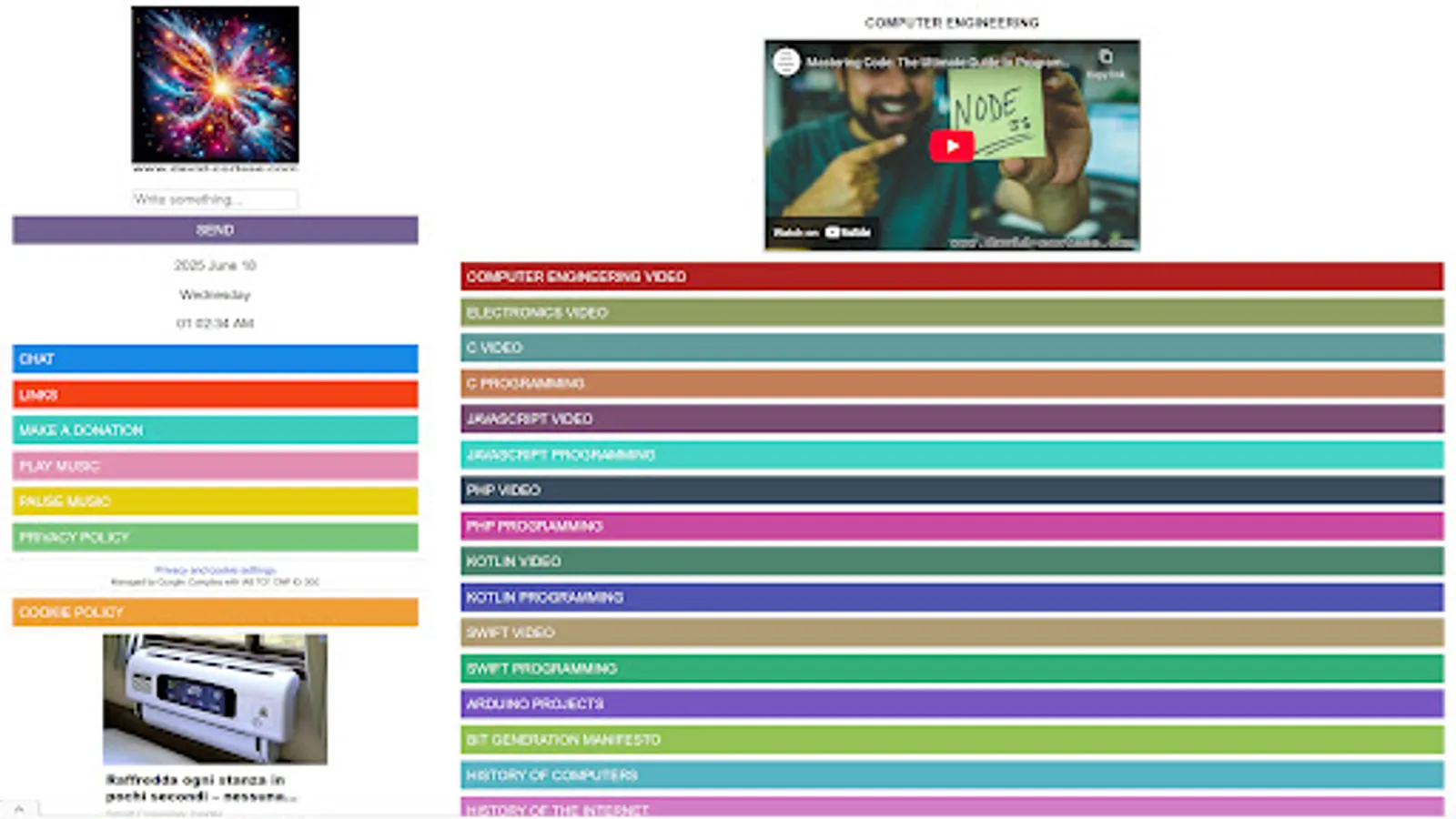Click the colorful explosion logo image

214,83
